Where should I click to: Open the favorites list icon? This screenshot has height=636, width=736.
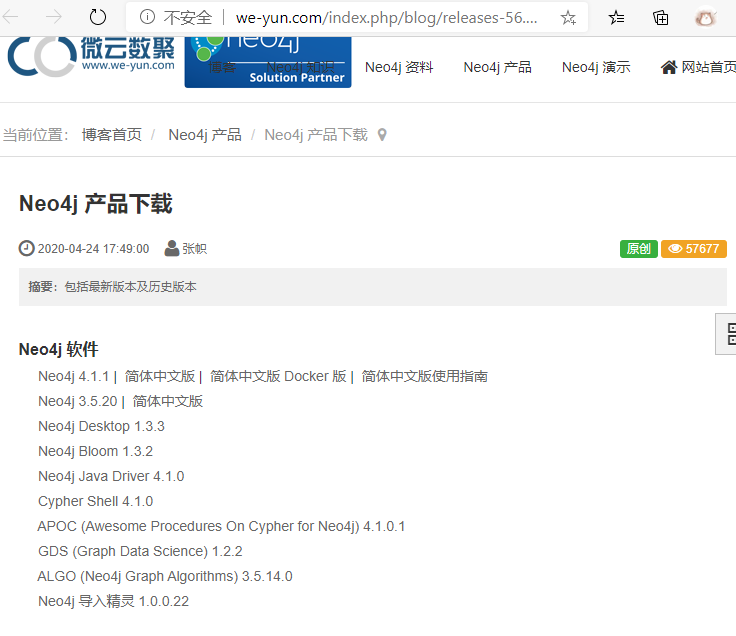pyautogui.click(x=616, y=18)
